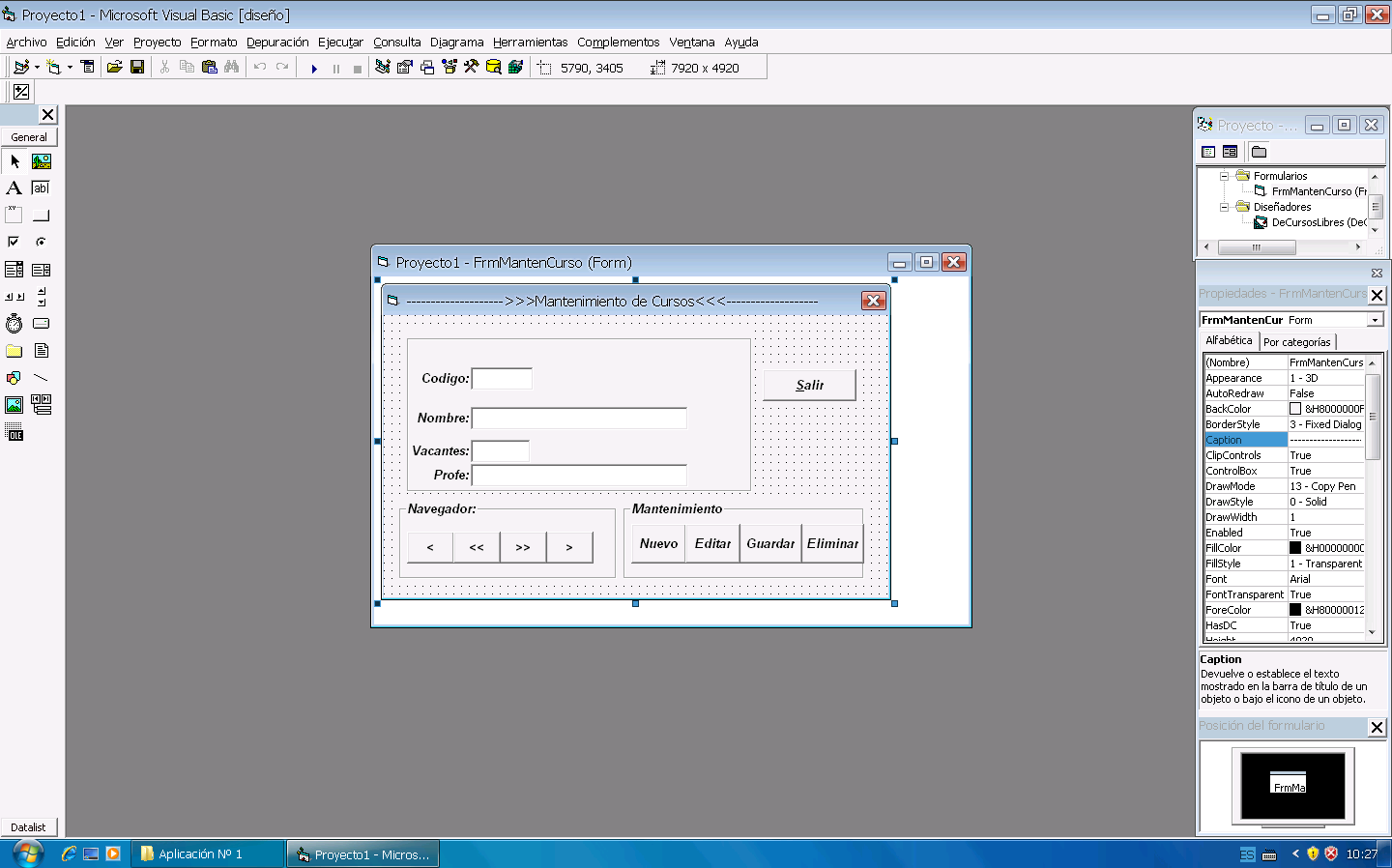Open the Add Form toolbar dropdown arrow
Screen dimensions: 1392x868
click(x=70, y=68)
